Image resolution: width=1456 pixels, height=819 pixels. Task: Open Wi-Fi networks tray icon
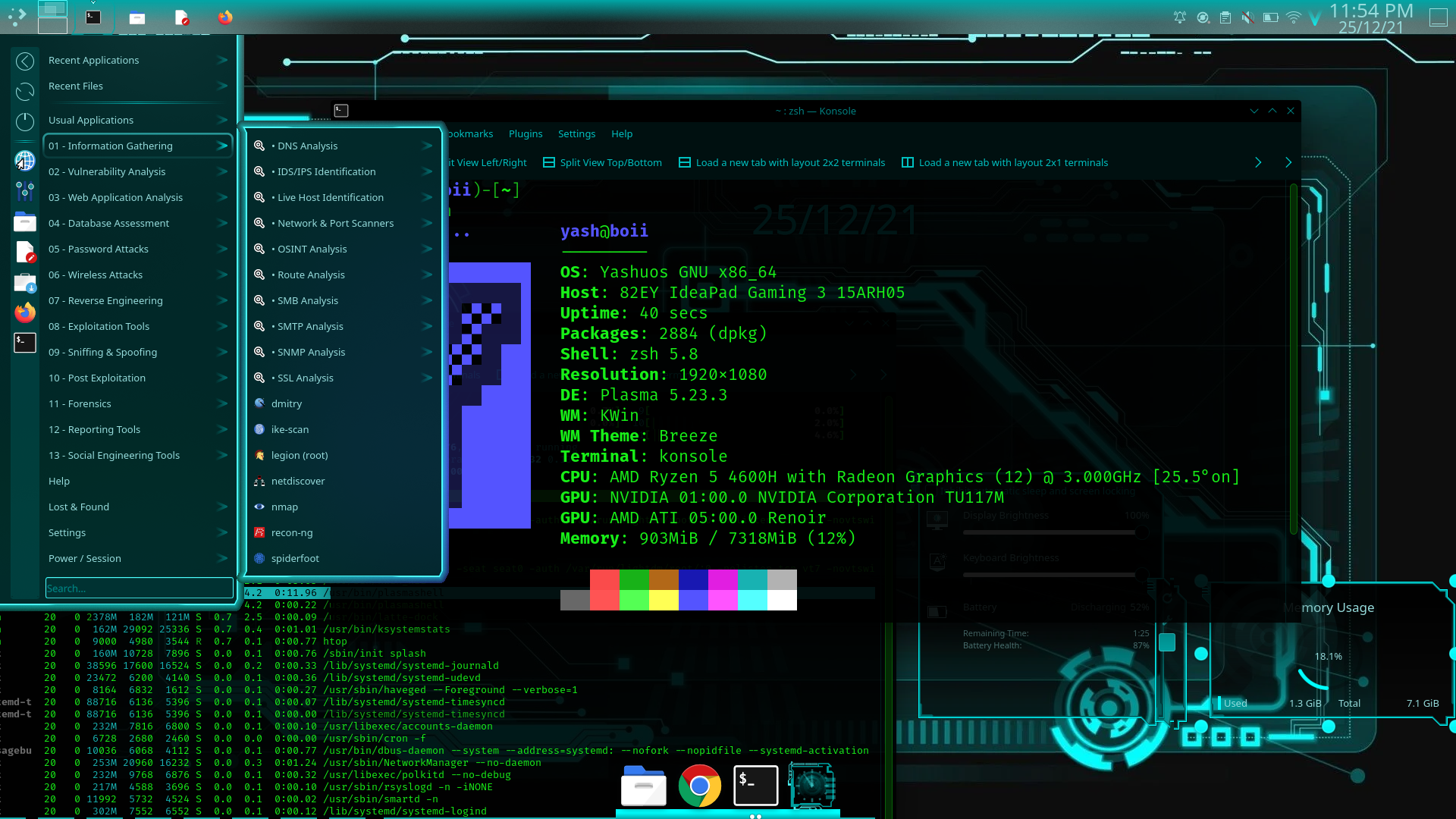(1294, 17)
